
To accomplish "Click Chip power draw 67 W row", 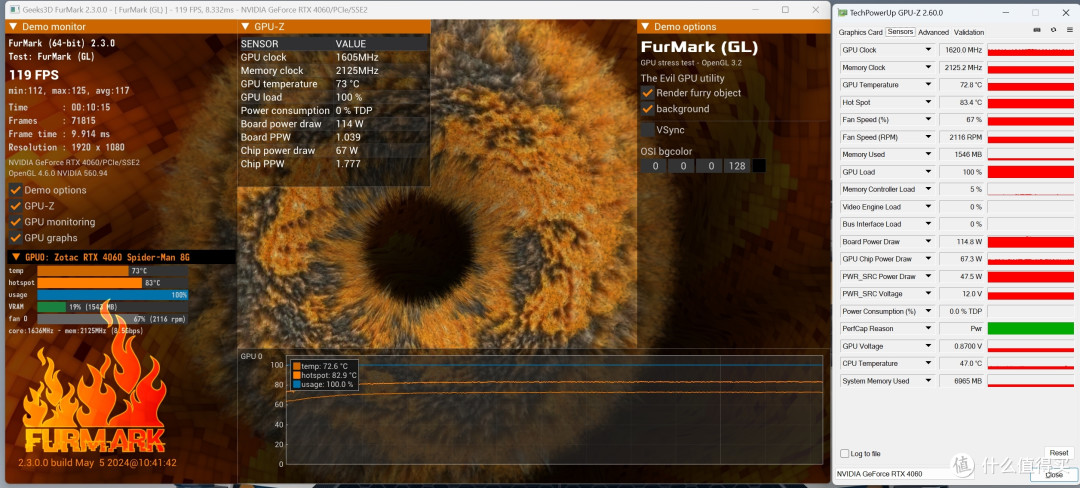I will click(x=334, y=151).
